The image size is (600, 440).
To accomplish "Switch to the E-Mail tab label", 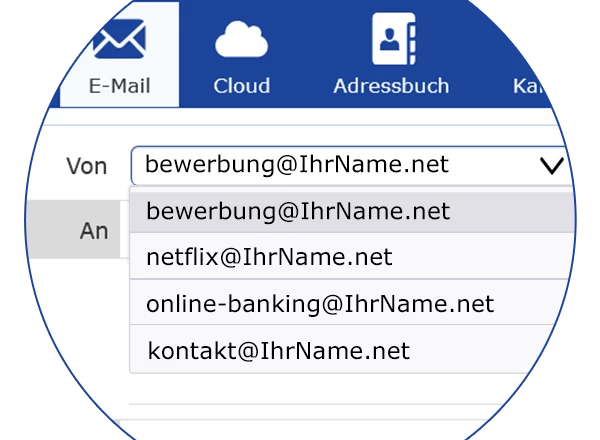I will [119, 86].
